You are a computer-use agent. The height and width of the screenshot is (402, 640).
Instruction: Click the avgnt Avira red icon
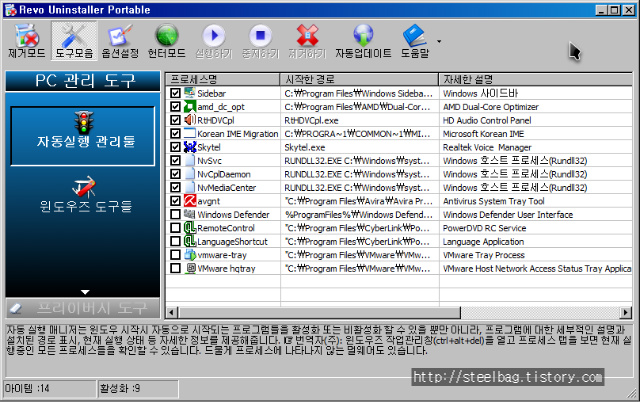click(190, 200)
